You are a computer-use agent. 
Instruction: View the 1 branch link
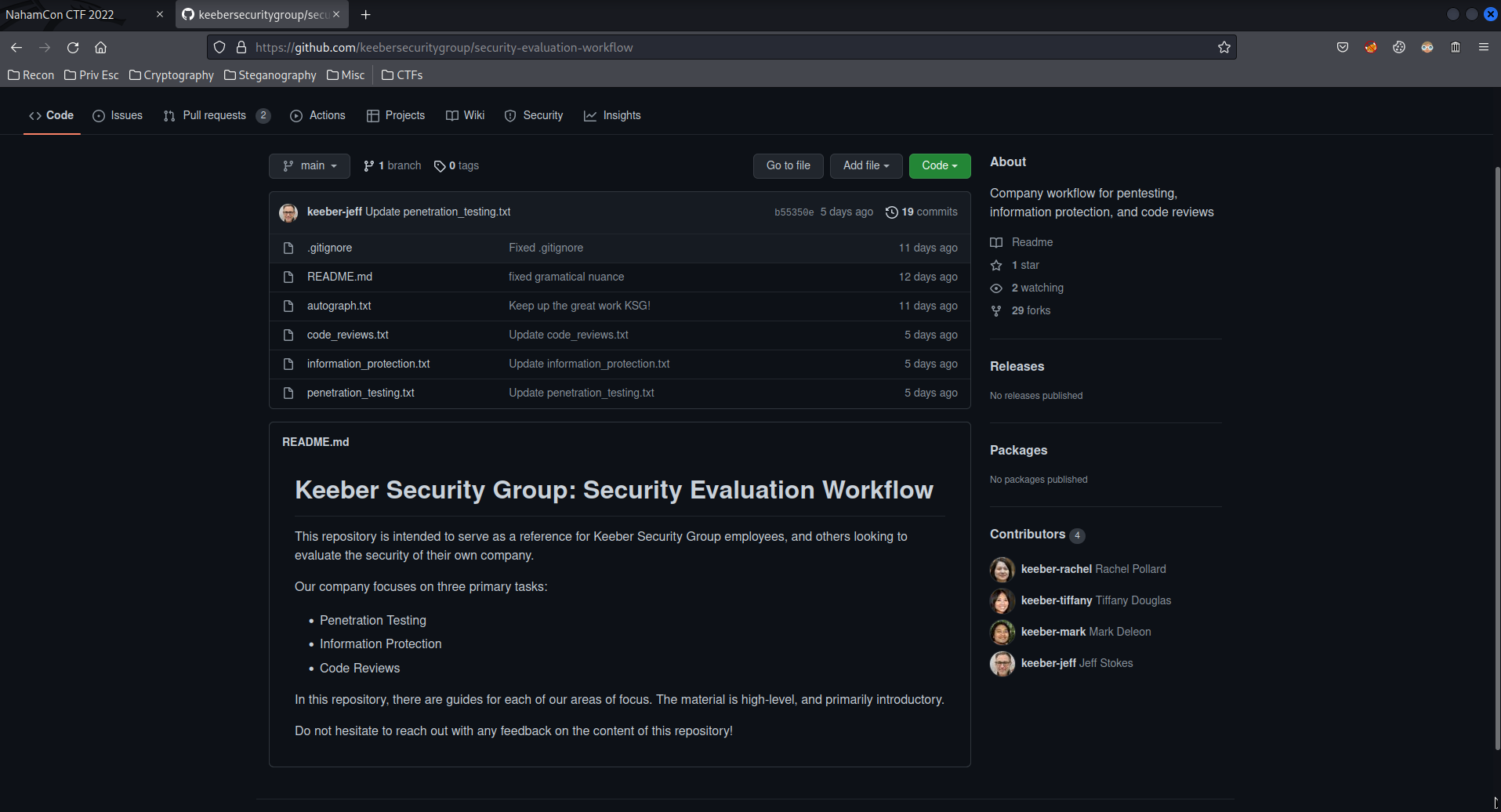392,165
